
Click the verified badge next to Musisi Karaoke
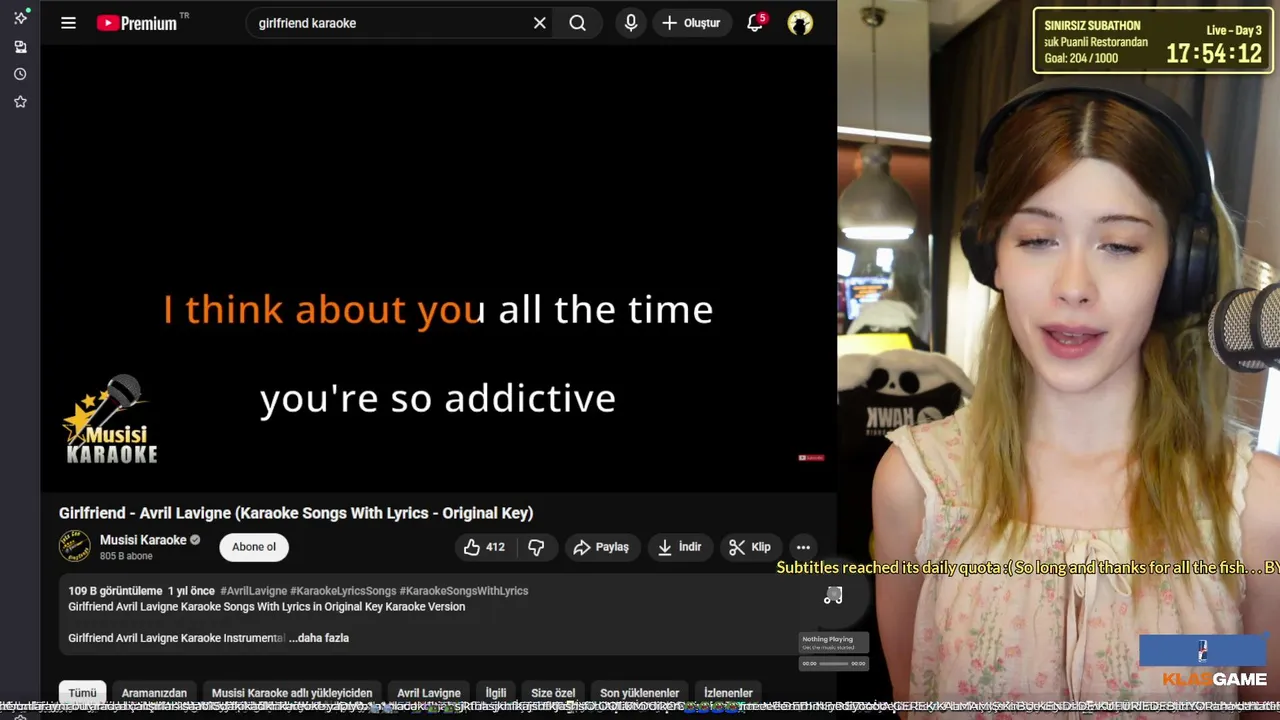click(195, 540)
